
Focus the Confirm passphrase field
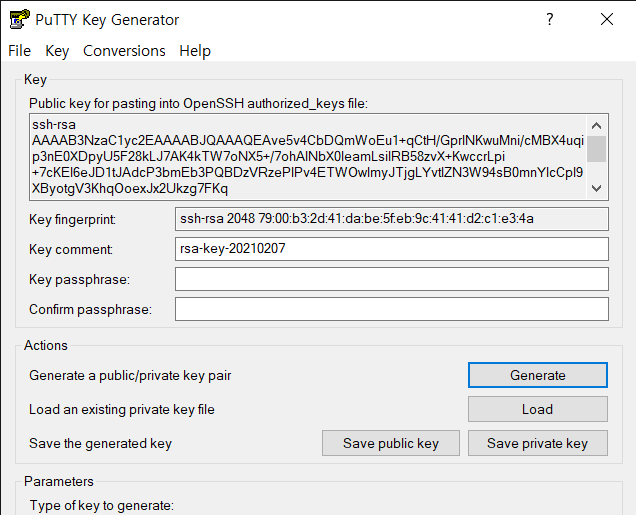coord(392,309)
